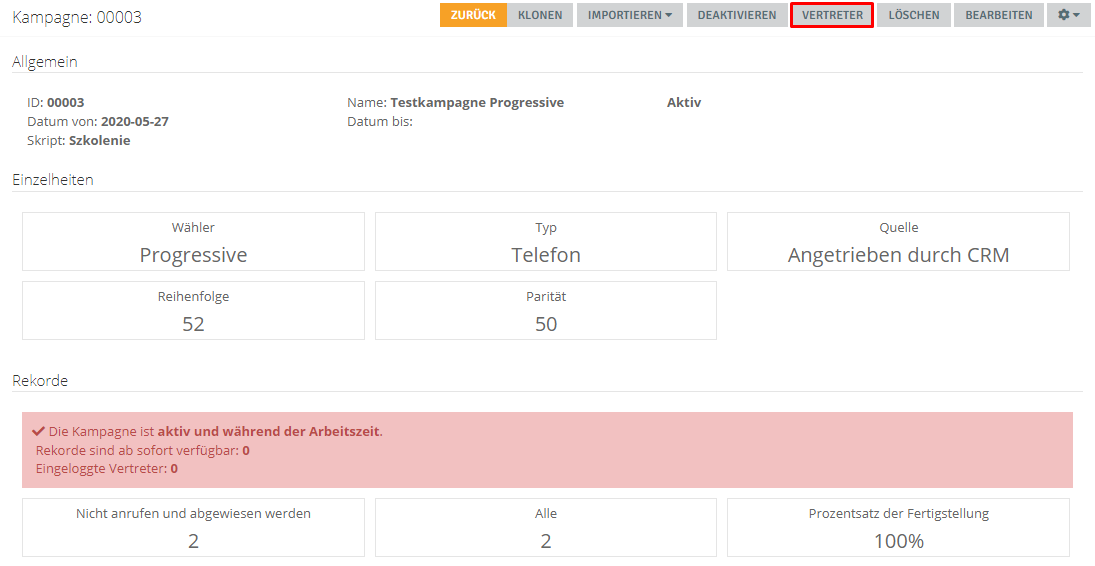The width and height of the screenshot is (1095, 566).
Task: Open the gear settings dropdown
Action: [x=1068, y=15]
